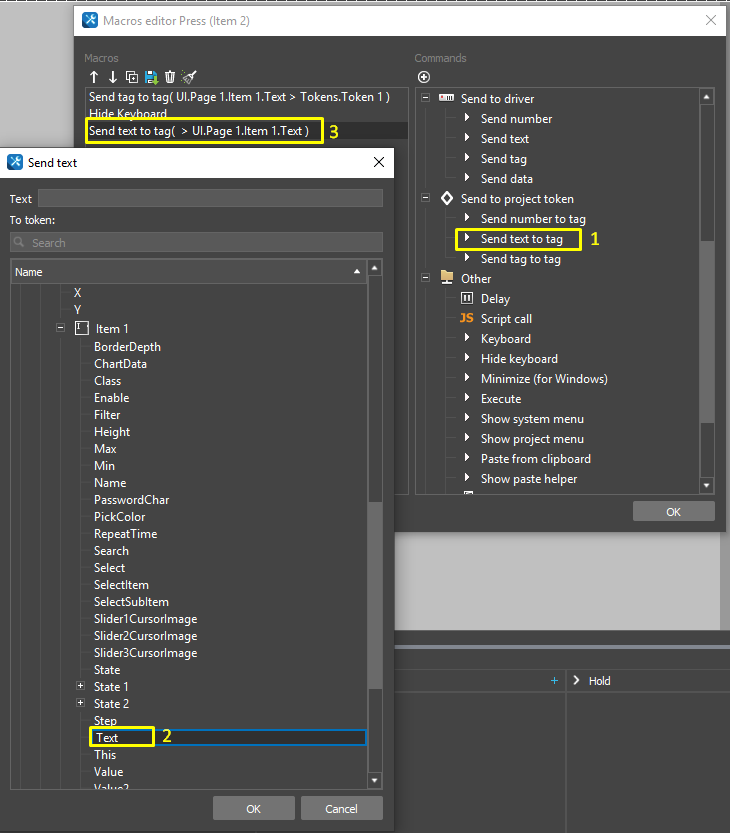Click the Text value input field
Viewport: 730px width, 833px height.
pyautogui.click(x=210, y=198)
